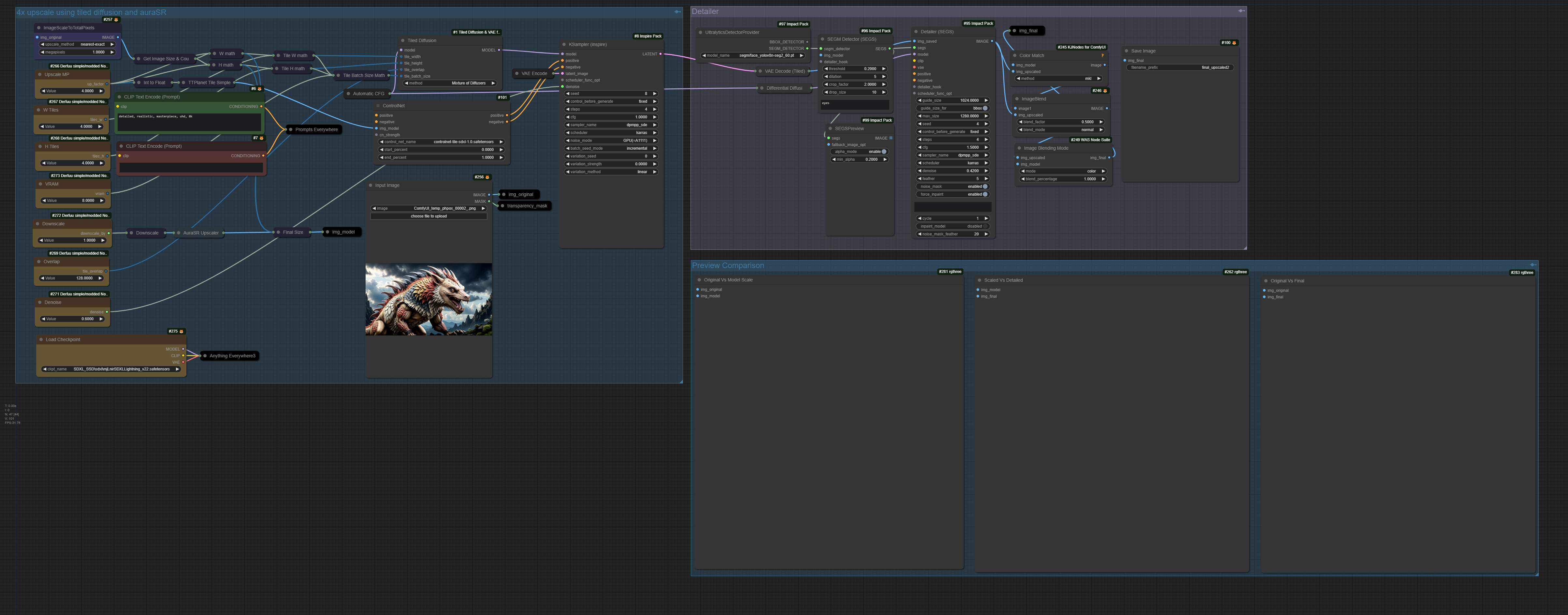The width and height of the screenshot is (1568, 615).
Task: Toggle alpha_mode enable switch in SEGSPreview
Action: (x=884, y=152)
